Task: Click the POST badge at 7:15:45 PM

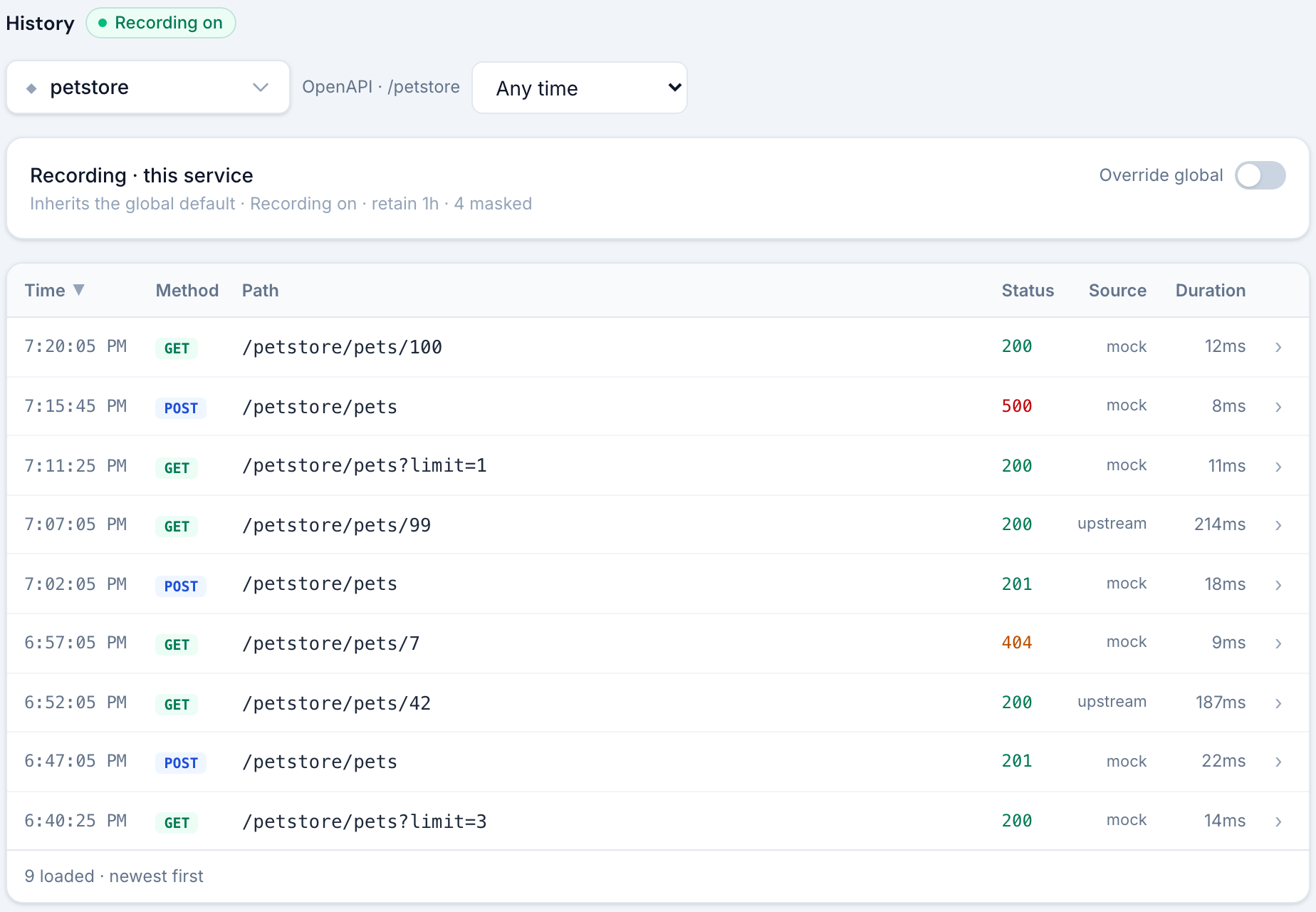Action: pyautogui.click(x=181, y=408)
